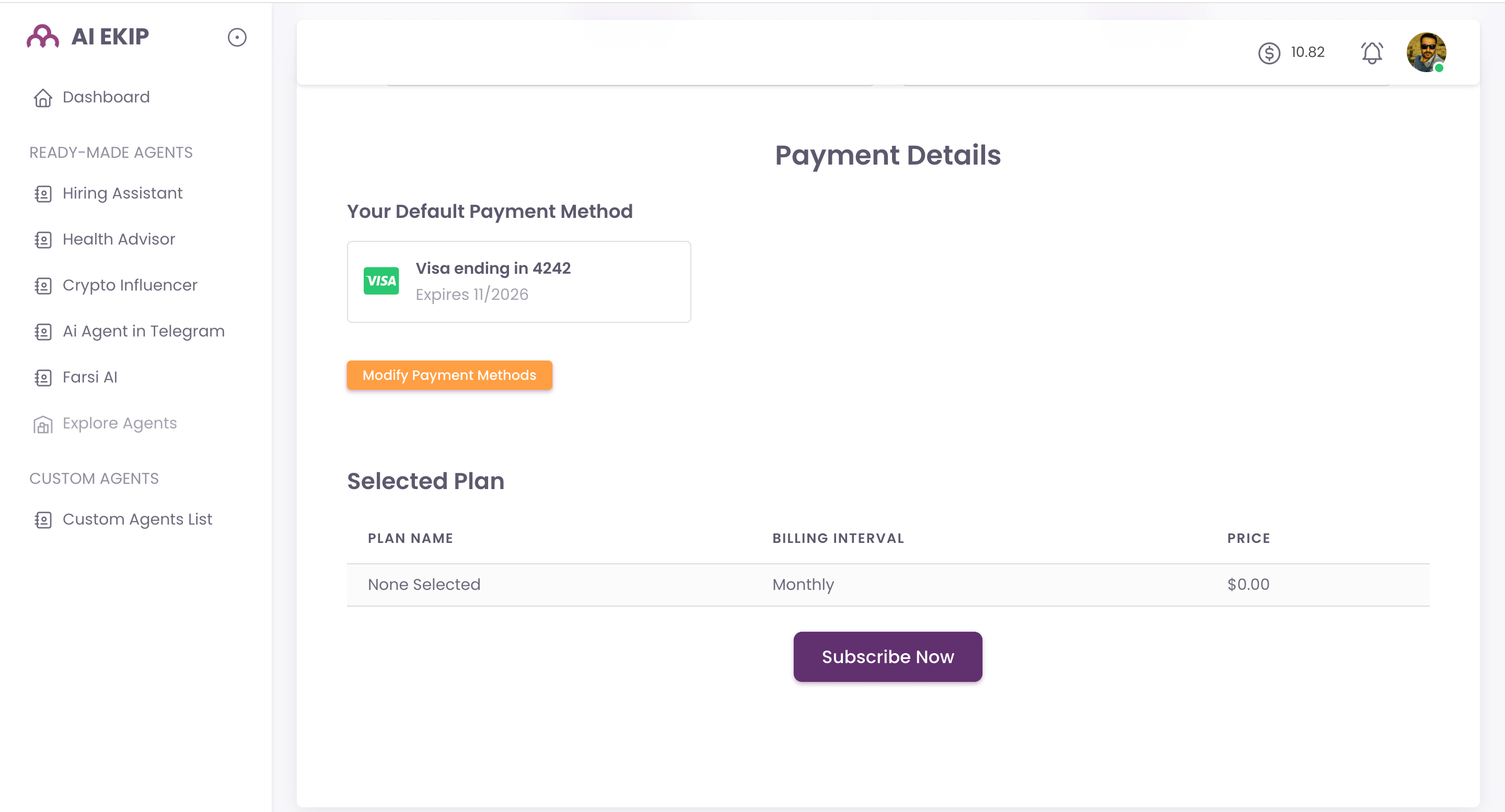Toggle the sidebar pin circle icon
The height and width of the screenshot is (812, 1505).
coord(237,38)
